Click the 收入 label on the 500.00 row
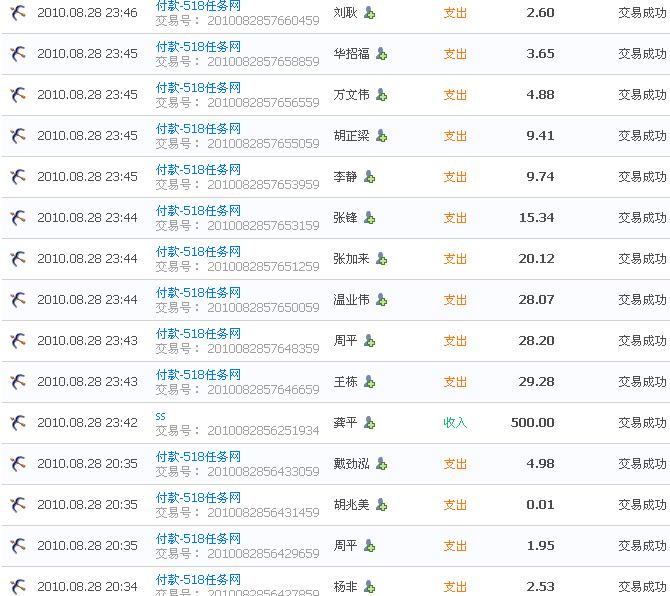Screen dimensions: 670x596 click(x=455, y=423)
